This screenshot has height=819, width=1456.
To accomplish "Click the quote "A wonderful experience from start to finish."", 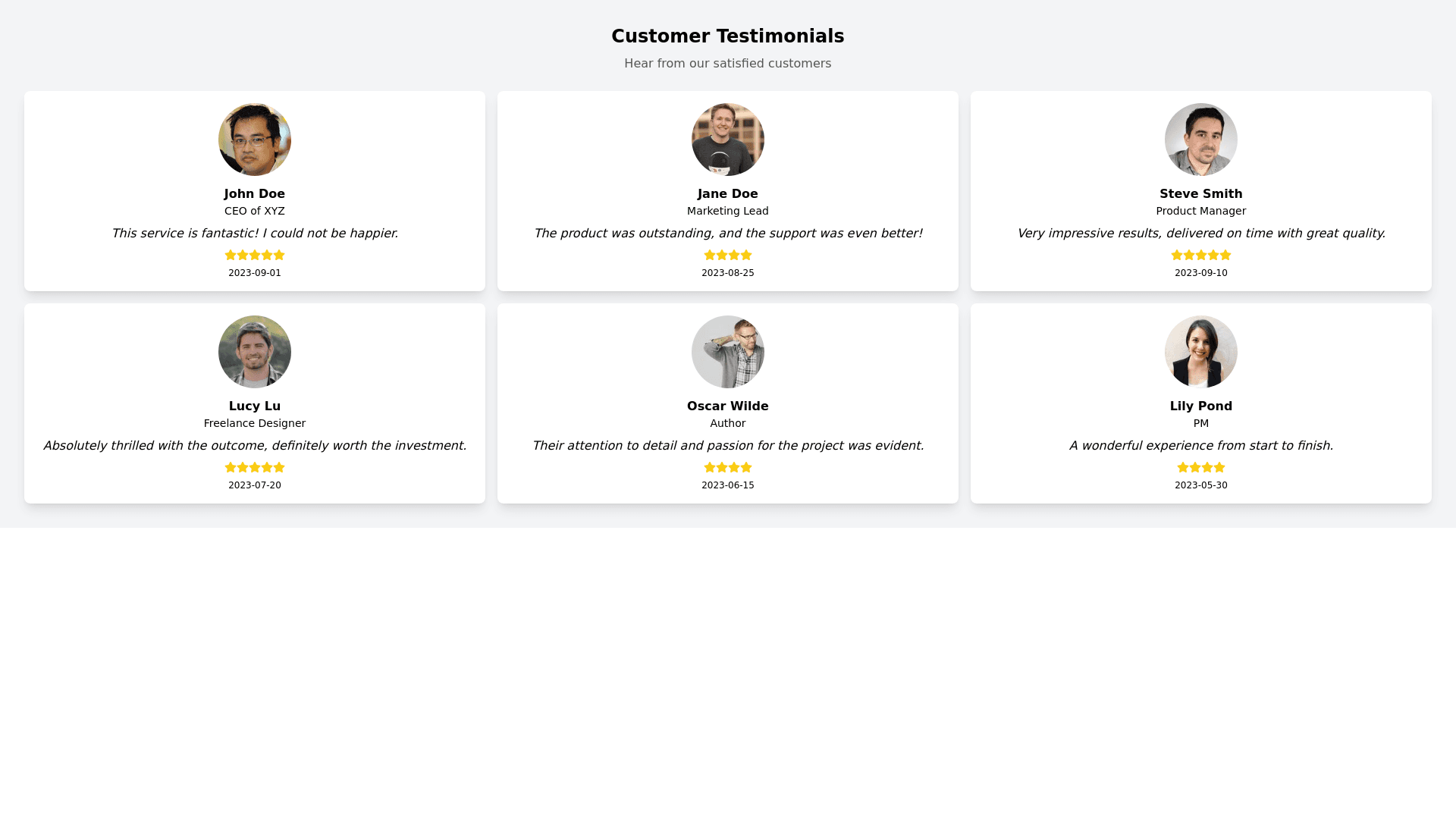I will [x=1201, y=446].
